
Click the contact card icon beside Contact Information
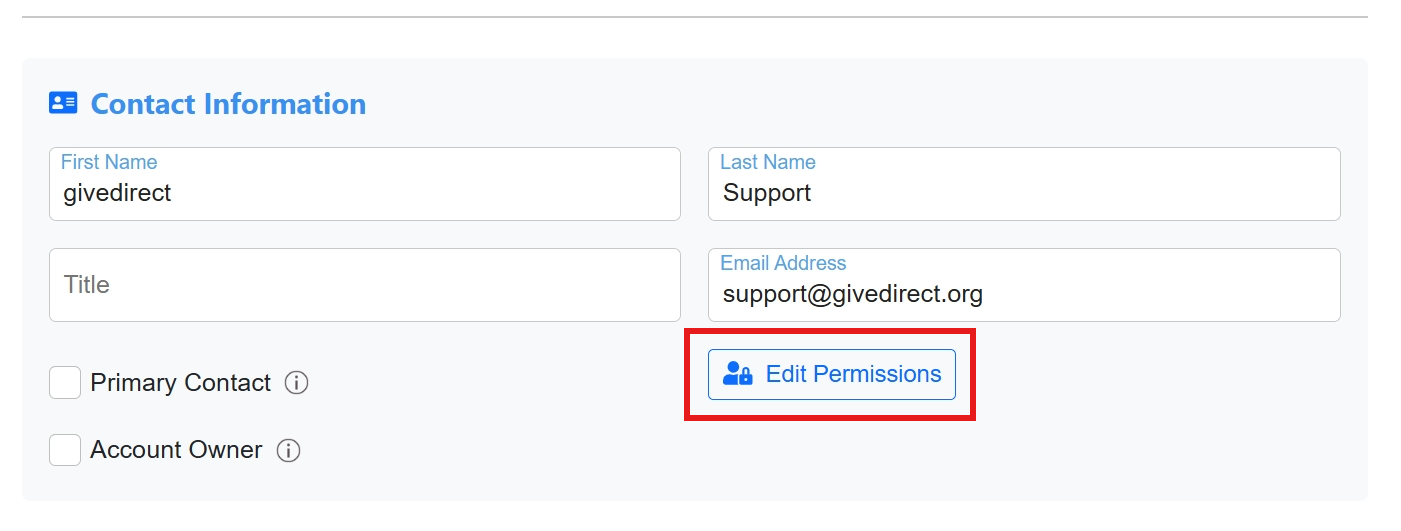pos(63,103)
